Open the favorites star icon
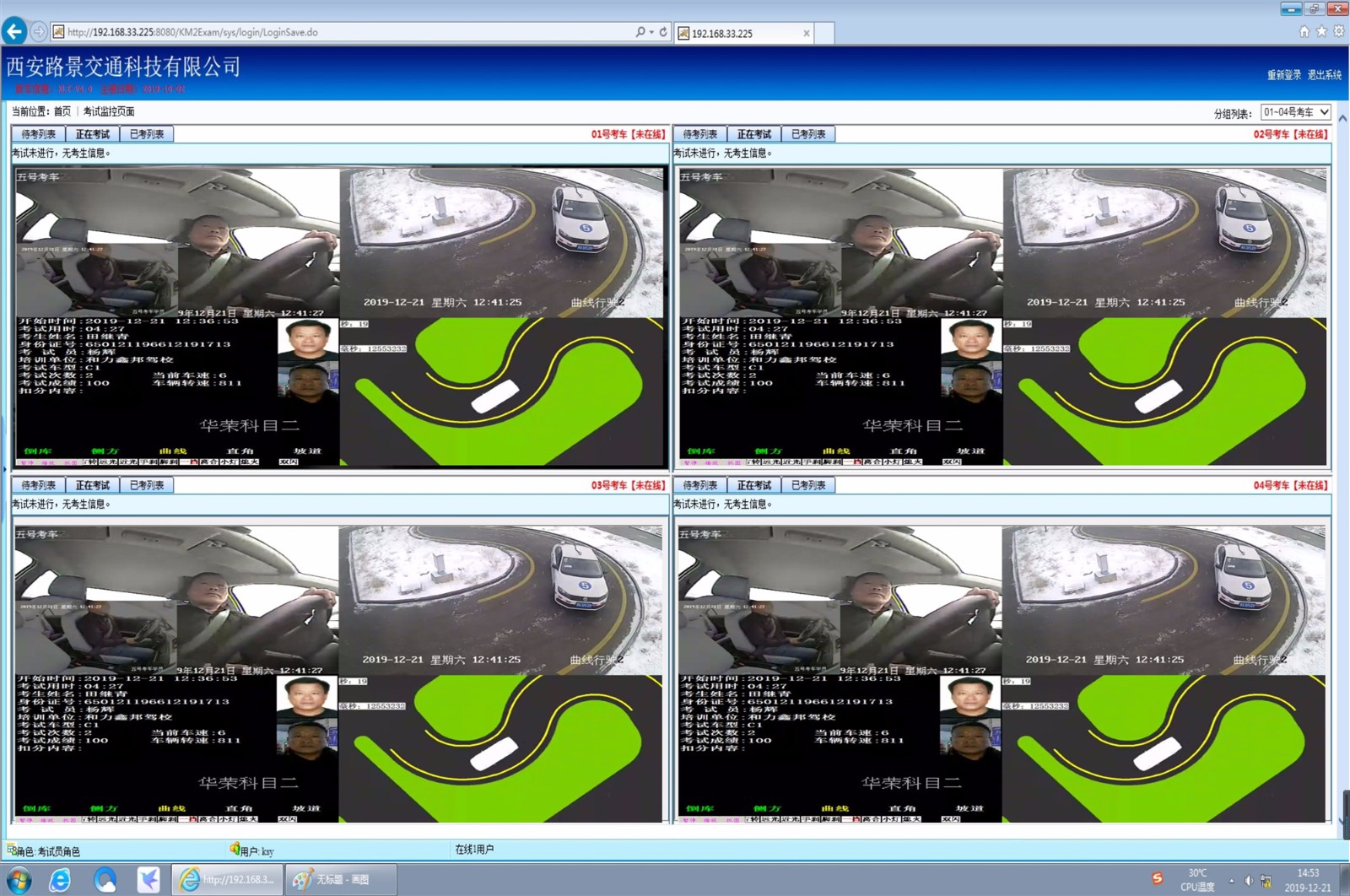The image size is (1350, 896). (x=1321, y=32)
